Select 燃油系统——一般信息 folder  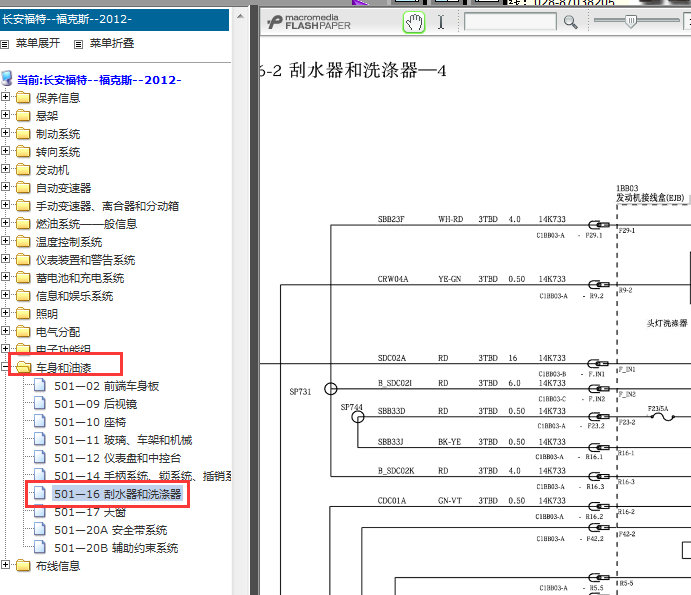tap(86, 224)
